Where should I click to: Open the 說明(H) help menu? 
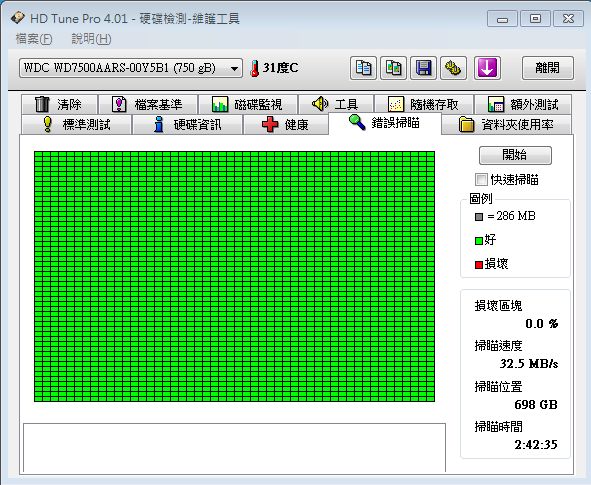tap(91, 39)
